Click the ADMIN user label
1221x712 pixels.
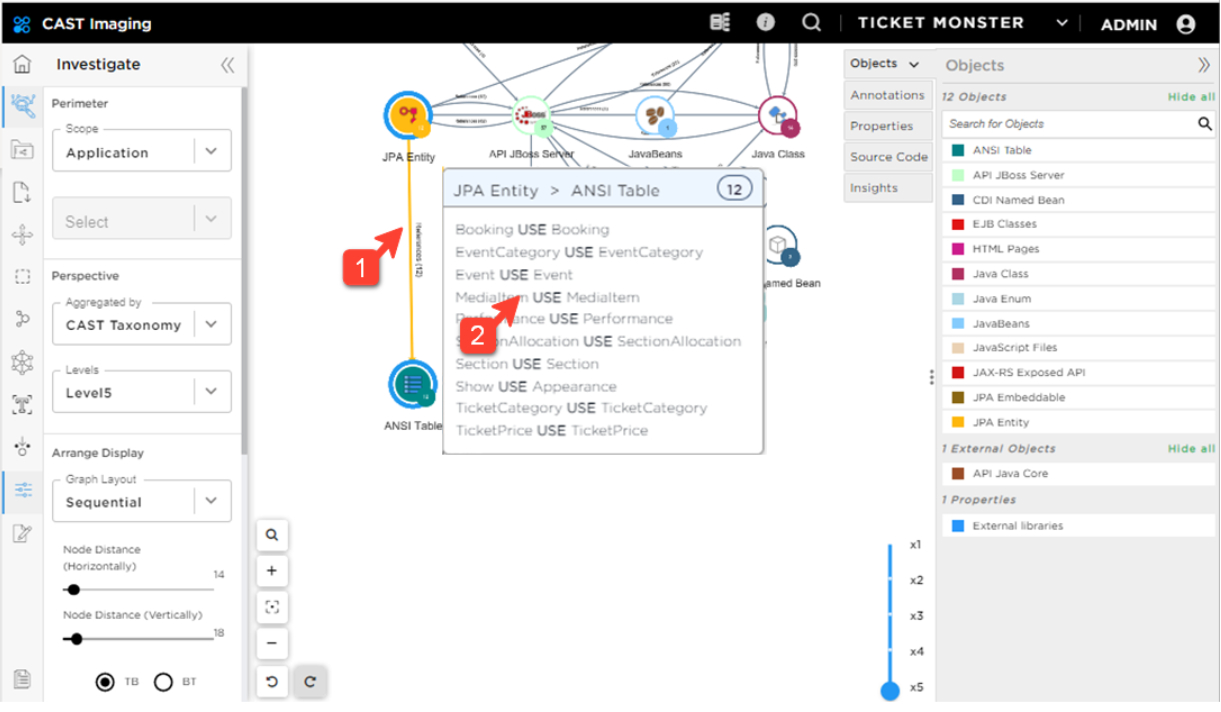coord(1129,25)
